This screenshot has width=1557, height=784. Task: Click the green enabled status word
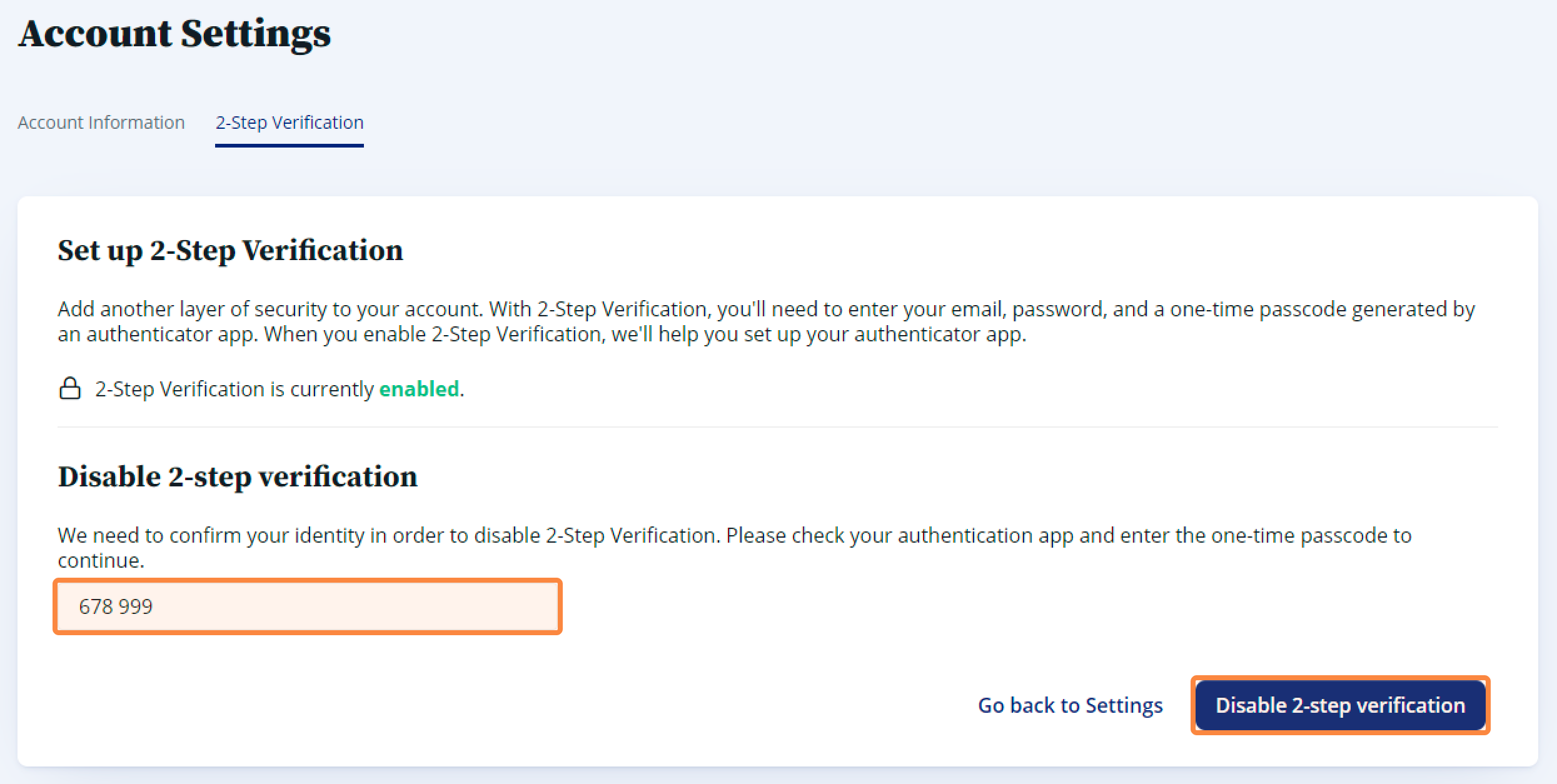click(419, 389)
